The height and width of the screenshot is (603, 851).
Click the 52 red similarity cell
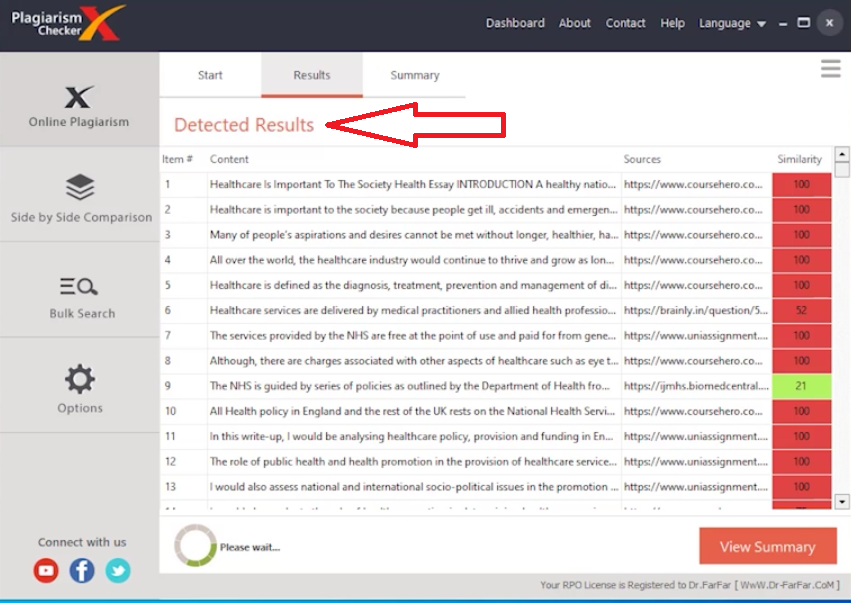point(801,310)
